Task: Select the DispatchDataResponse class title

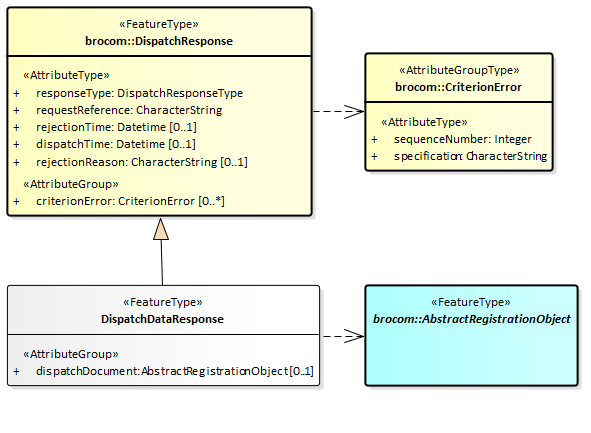Action: (x=162, y=319)
